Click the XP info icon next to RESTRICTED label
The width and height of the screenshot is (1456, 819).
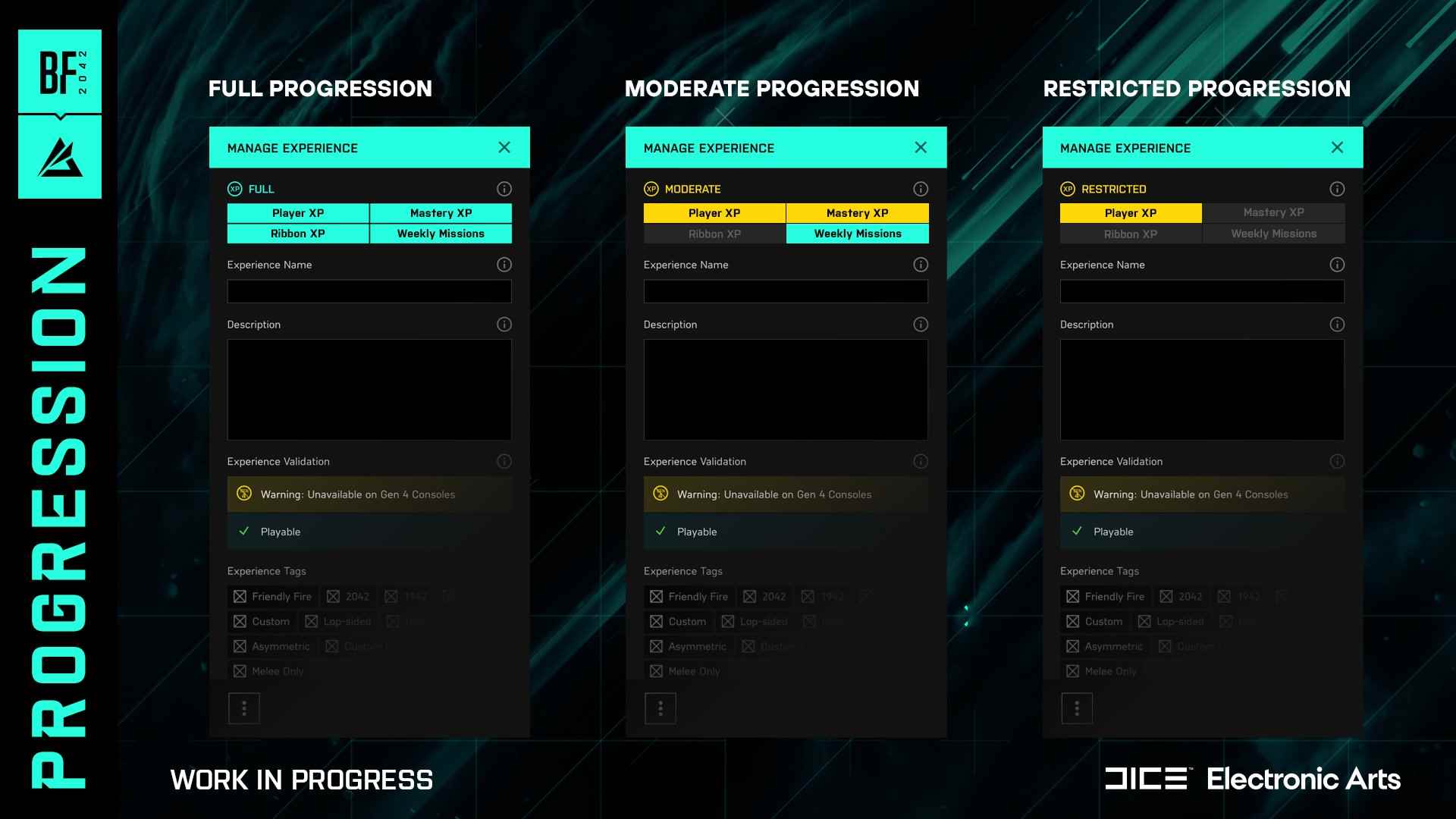click(1336, 189)
